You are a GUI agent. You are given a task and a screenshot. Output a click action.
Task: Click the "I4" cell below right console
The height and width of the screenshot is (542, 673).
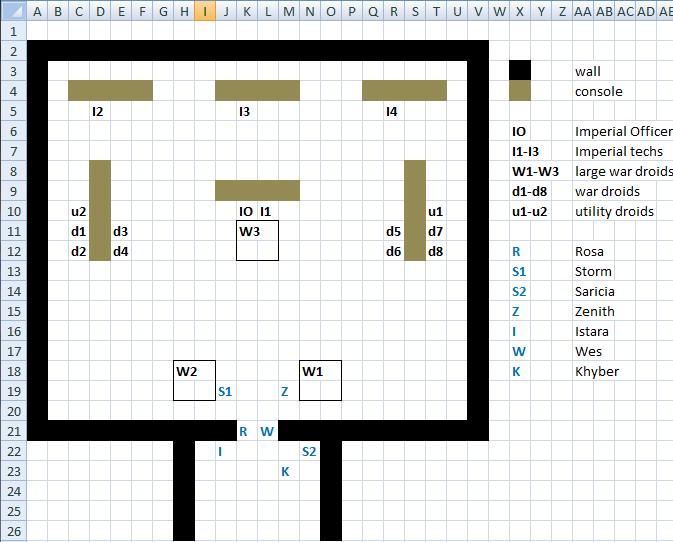pos(394,112)
